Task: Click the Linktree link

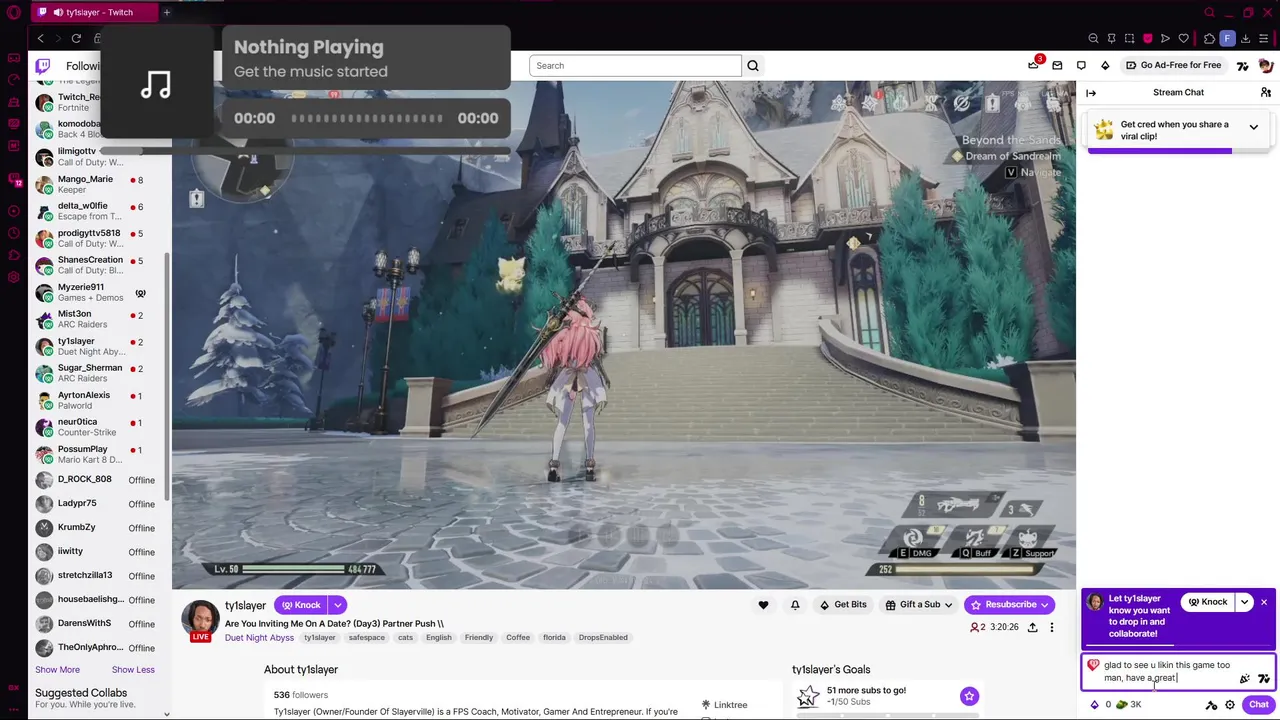Action: 730,705
